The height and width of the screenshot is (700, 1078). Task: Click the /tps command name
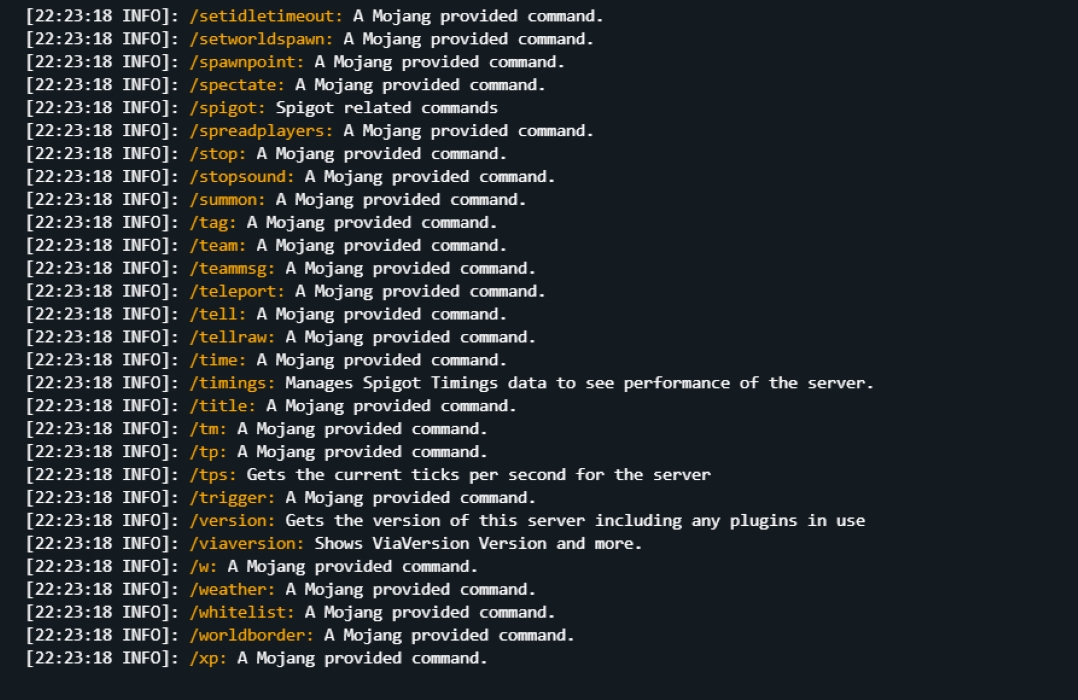[212, 475]
